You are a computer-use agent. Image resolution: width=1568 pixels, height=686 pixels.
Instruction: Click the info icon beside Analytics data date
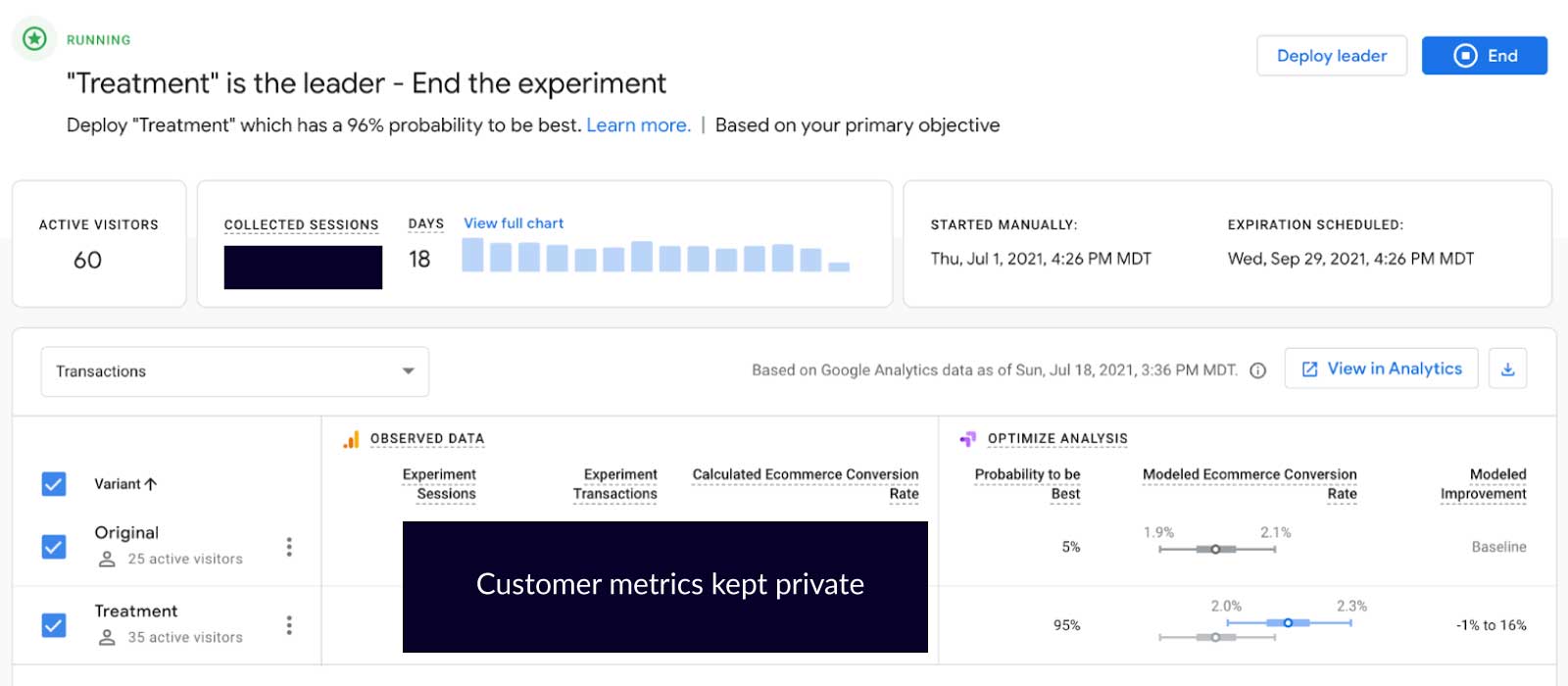pyautogui.click(x=1258, y=370)
